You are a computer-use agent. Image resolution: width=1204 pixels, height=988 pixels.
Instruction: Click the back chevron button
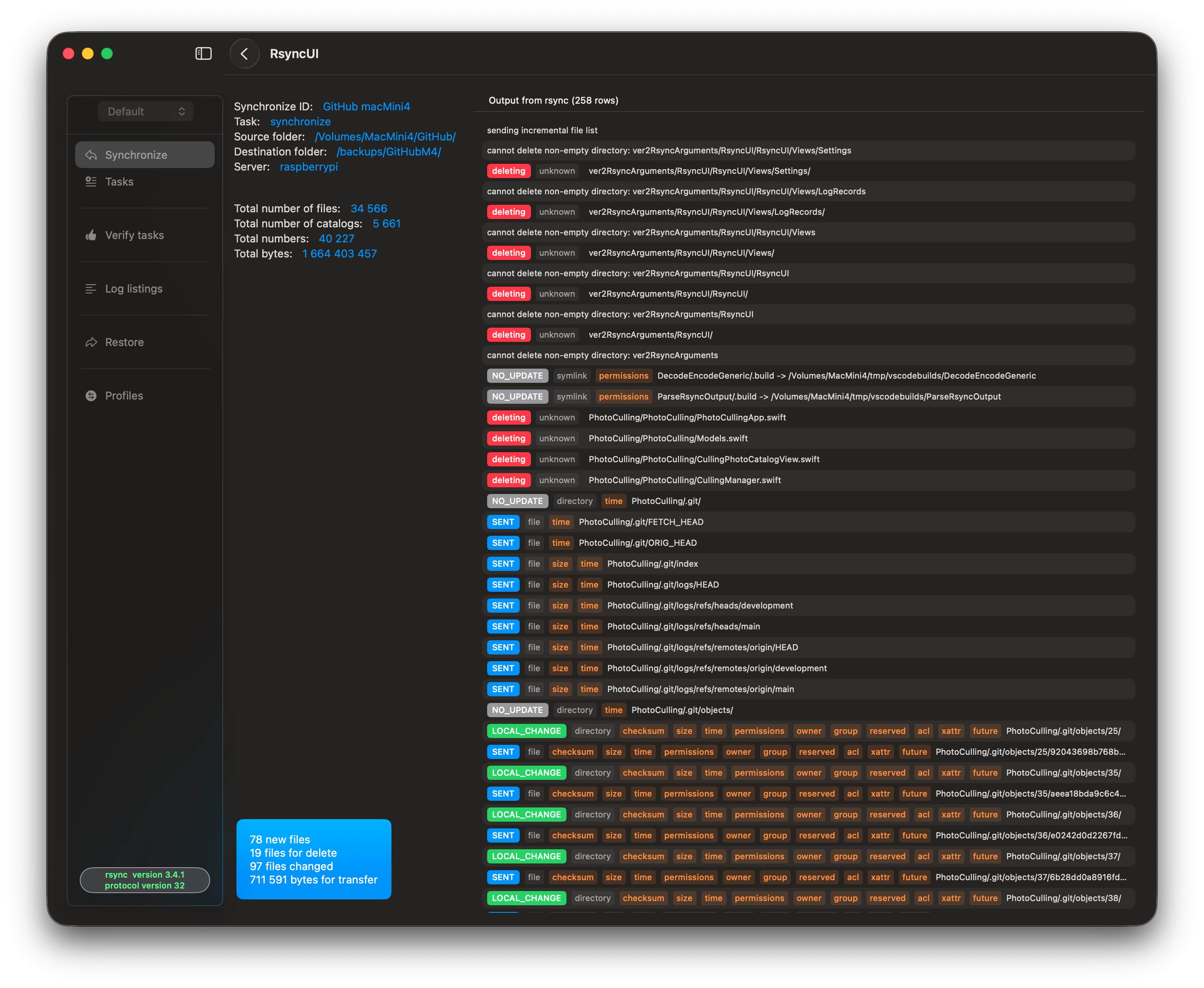[244, 53]
